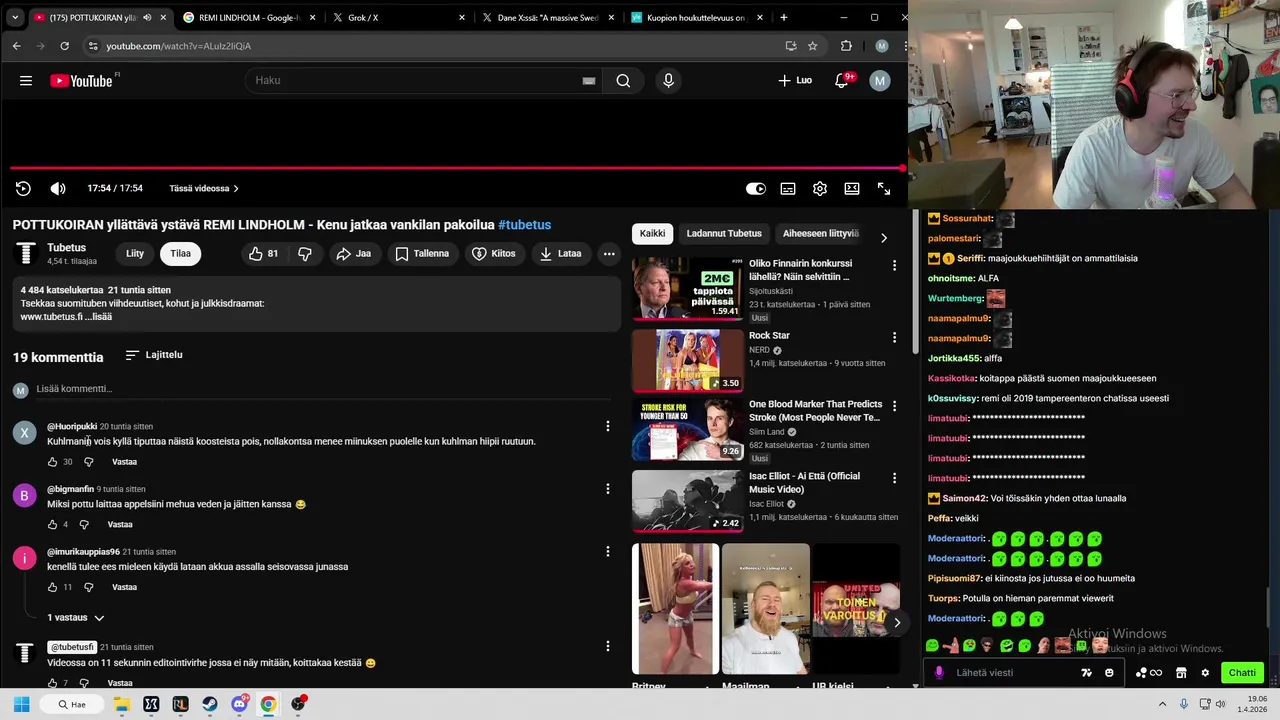Open the browser extensions puzzle icon
Image resolution: width=1280 pixels, height=720 pixels.
coord(846,46)
